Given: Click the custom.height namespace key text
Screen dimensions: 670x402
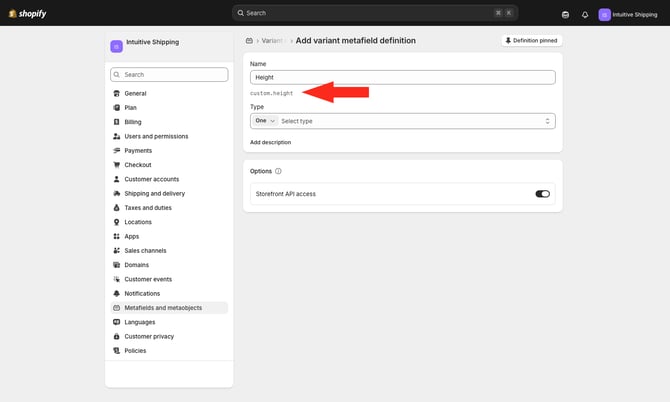Looking at the screenshot, I should pyautogui.click(x=272, y=93).
